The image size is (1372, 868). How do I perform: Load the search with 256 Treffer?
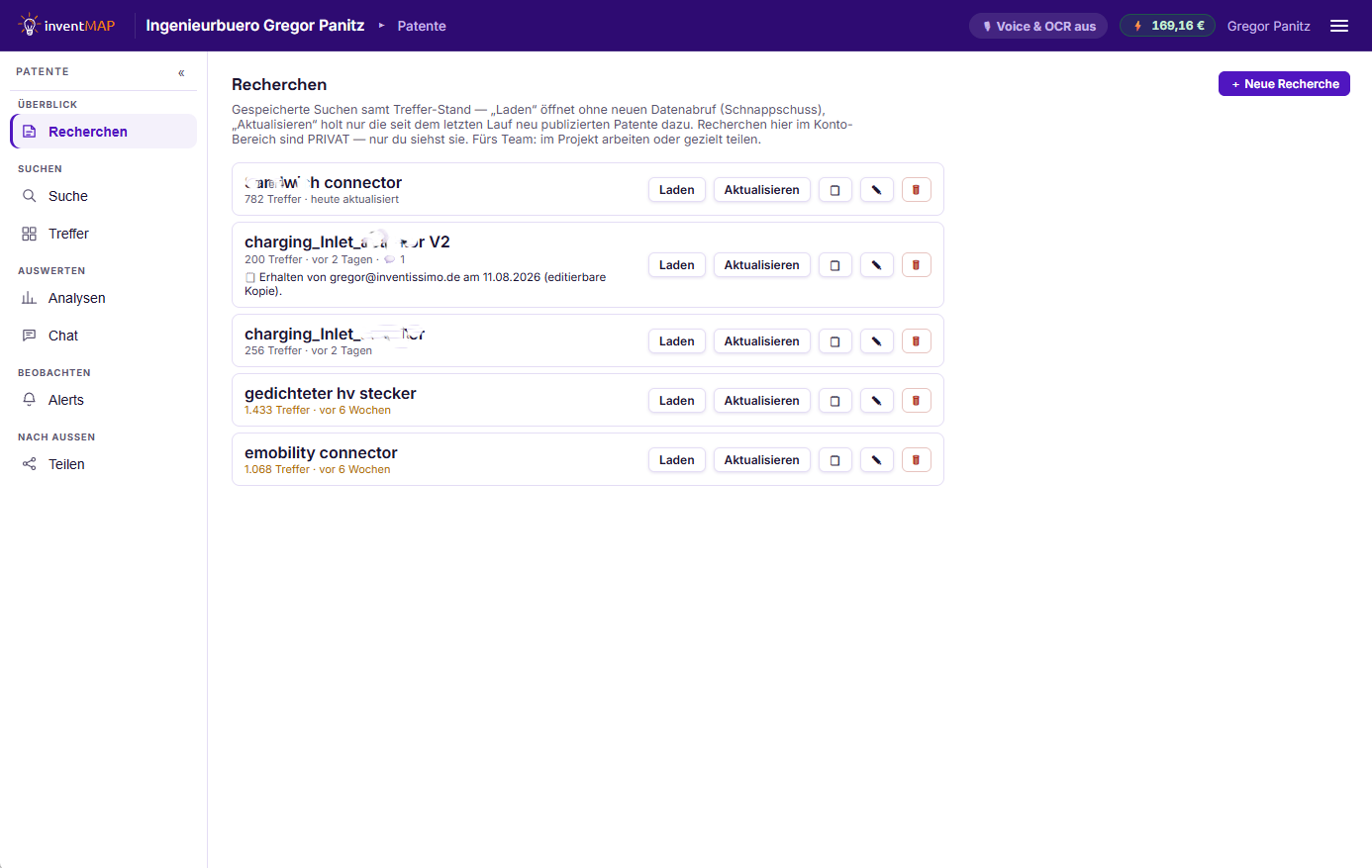click(677, 341)
